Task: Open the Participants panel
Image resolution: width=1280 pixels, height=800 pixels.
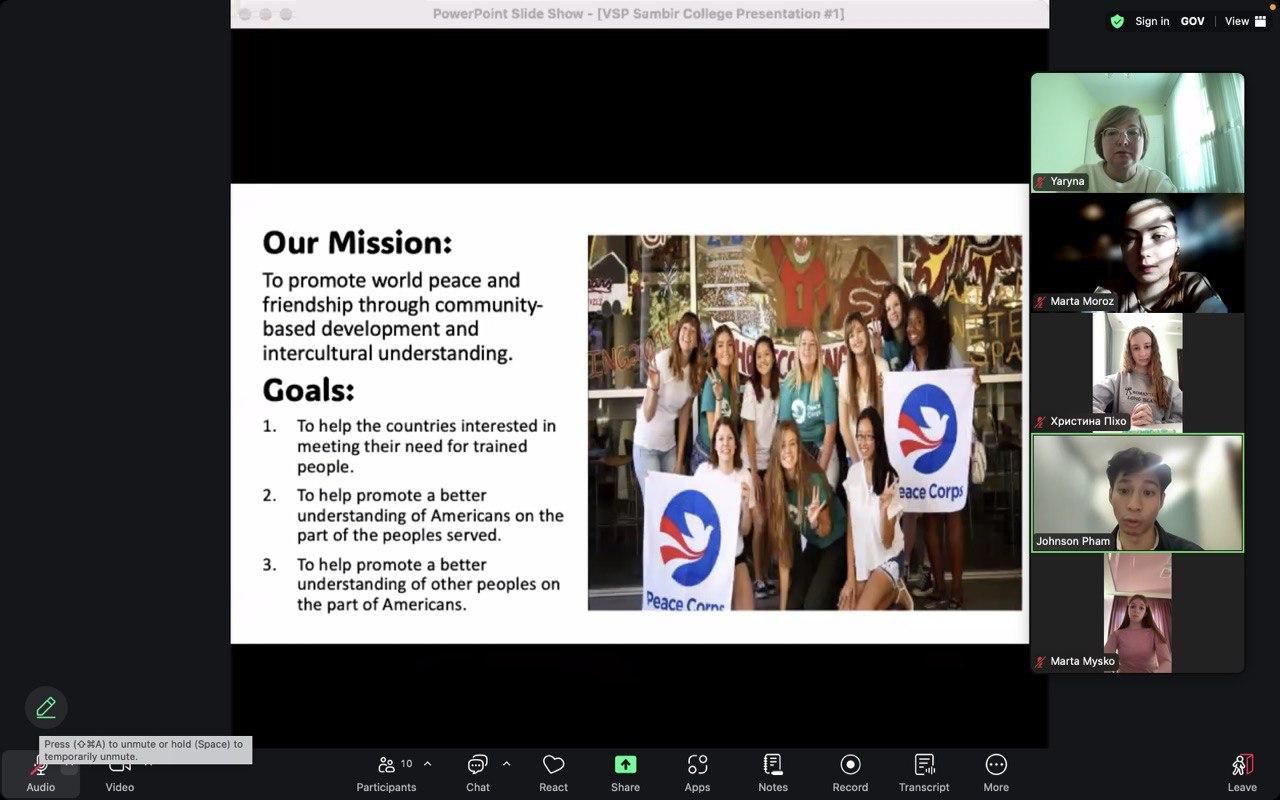Action: [x=386, y=773]
